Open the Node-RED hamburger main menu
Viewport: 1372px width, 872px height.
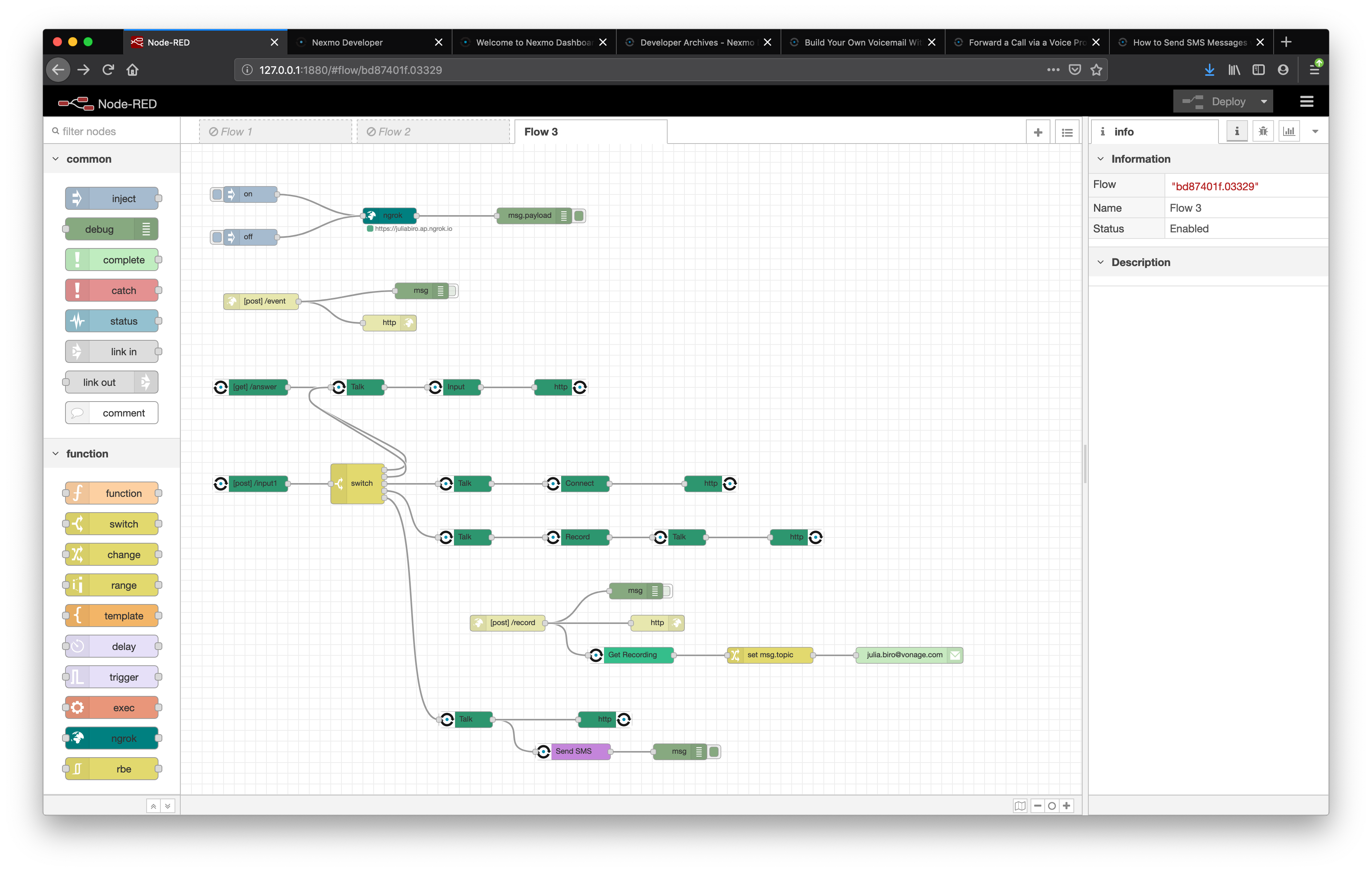pyautogui.click(x=1307, y=102)
